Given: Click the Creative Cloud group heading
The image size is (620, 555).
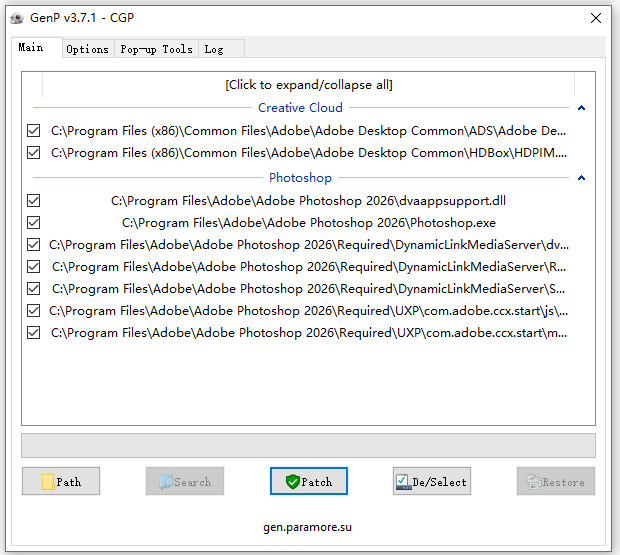Looking at the screenshot, I should click(x=301, y=108).
